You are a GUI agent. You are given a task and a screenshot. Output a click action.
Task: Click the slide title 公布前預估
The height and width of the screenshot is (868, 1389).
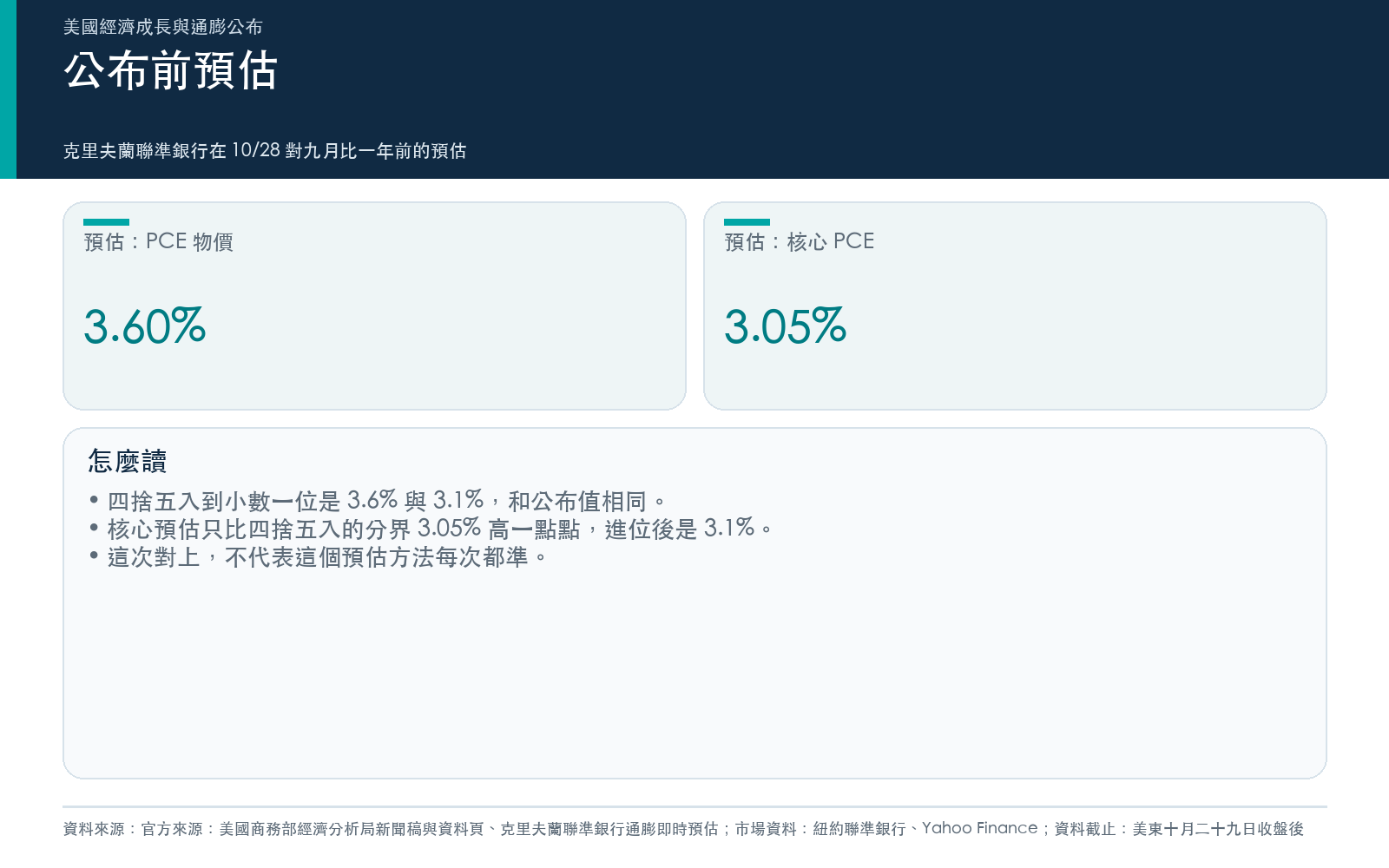pos(171,70)
